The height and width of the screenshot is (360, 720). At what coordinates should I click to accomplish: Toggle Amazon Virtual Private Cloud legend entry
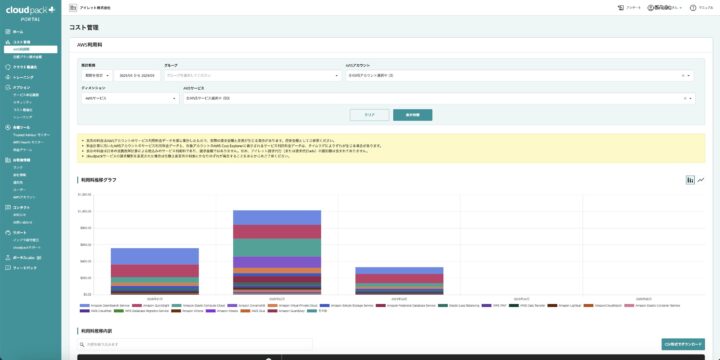pyautogui.click(x=292, y=305)
